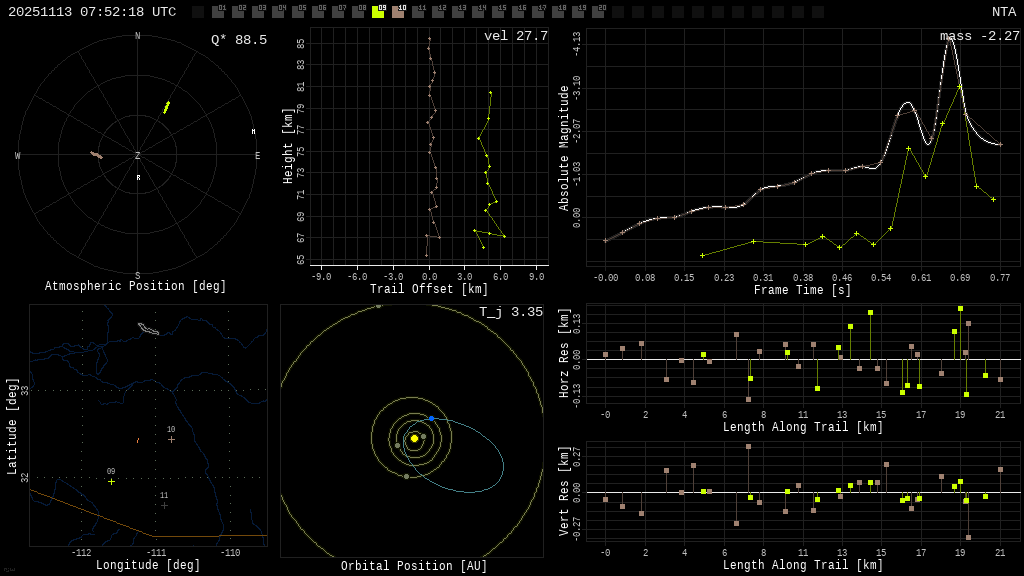Click the UTC timestamp at top left
1024x576 pixels.
tap(92, 12)
